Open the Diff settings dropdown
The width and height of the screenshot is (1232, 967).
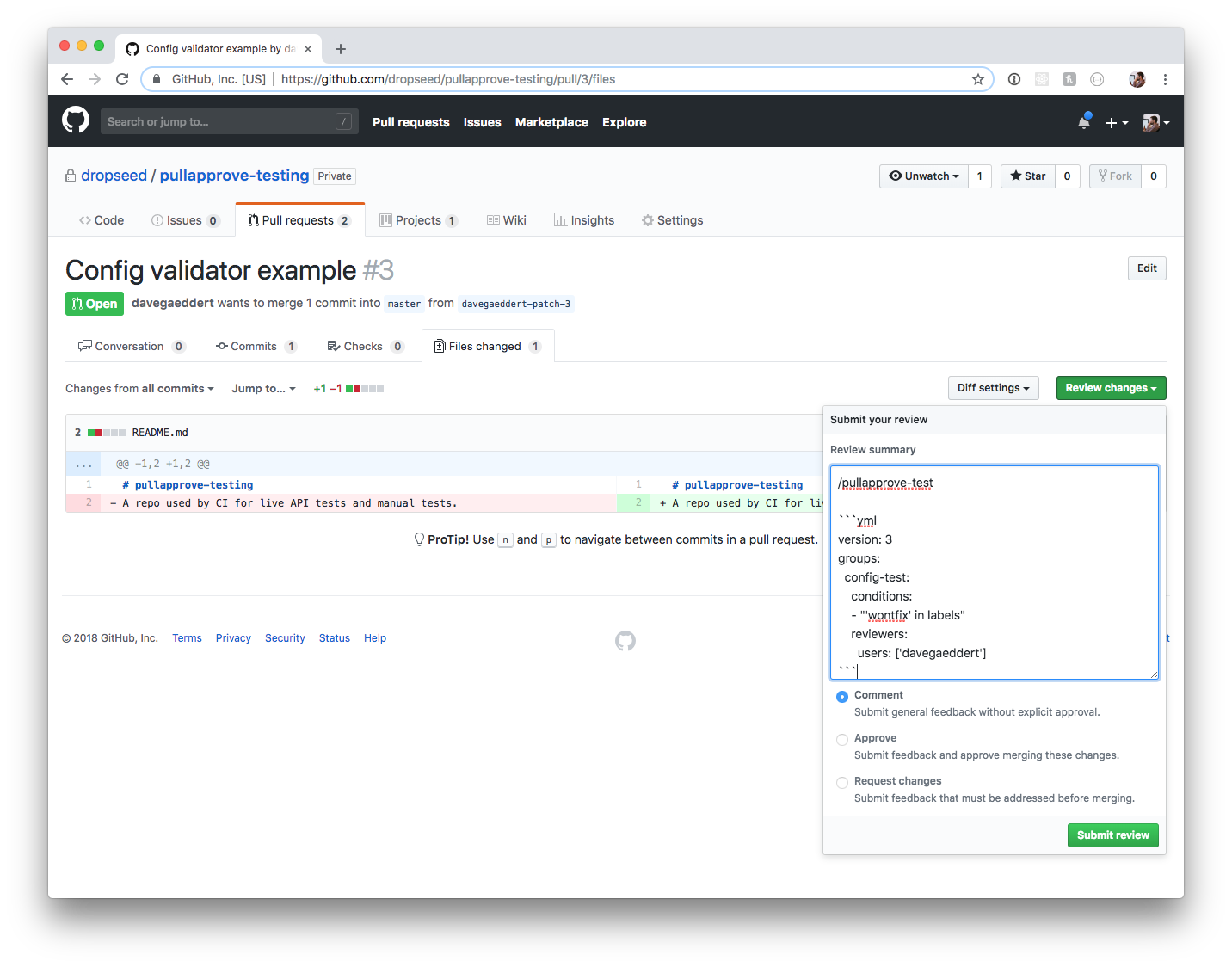993,387
